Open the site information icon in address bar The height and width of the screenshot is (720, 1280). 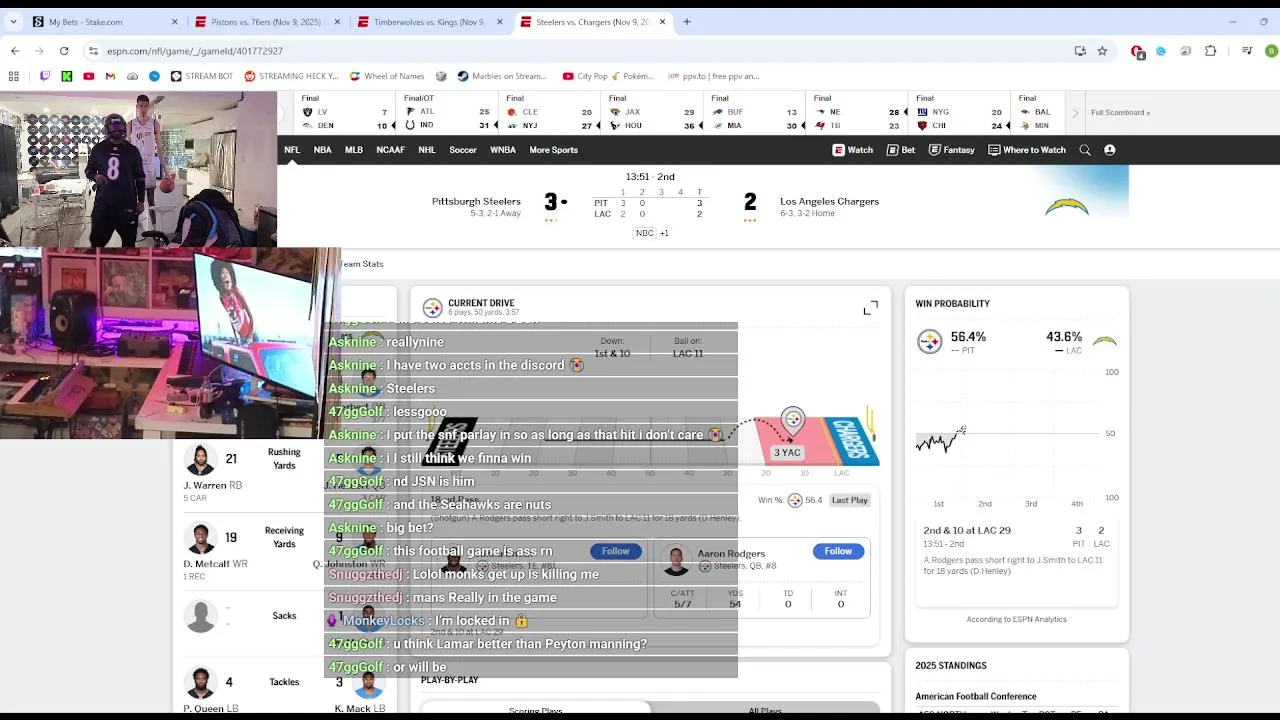(x=93, y=51)
